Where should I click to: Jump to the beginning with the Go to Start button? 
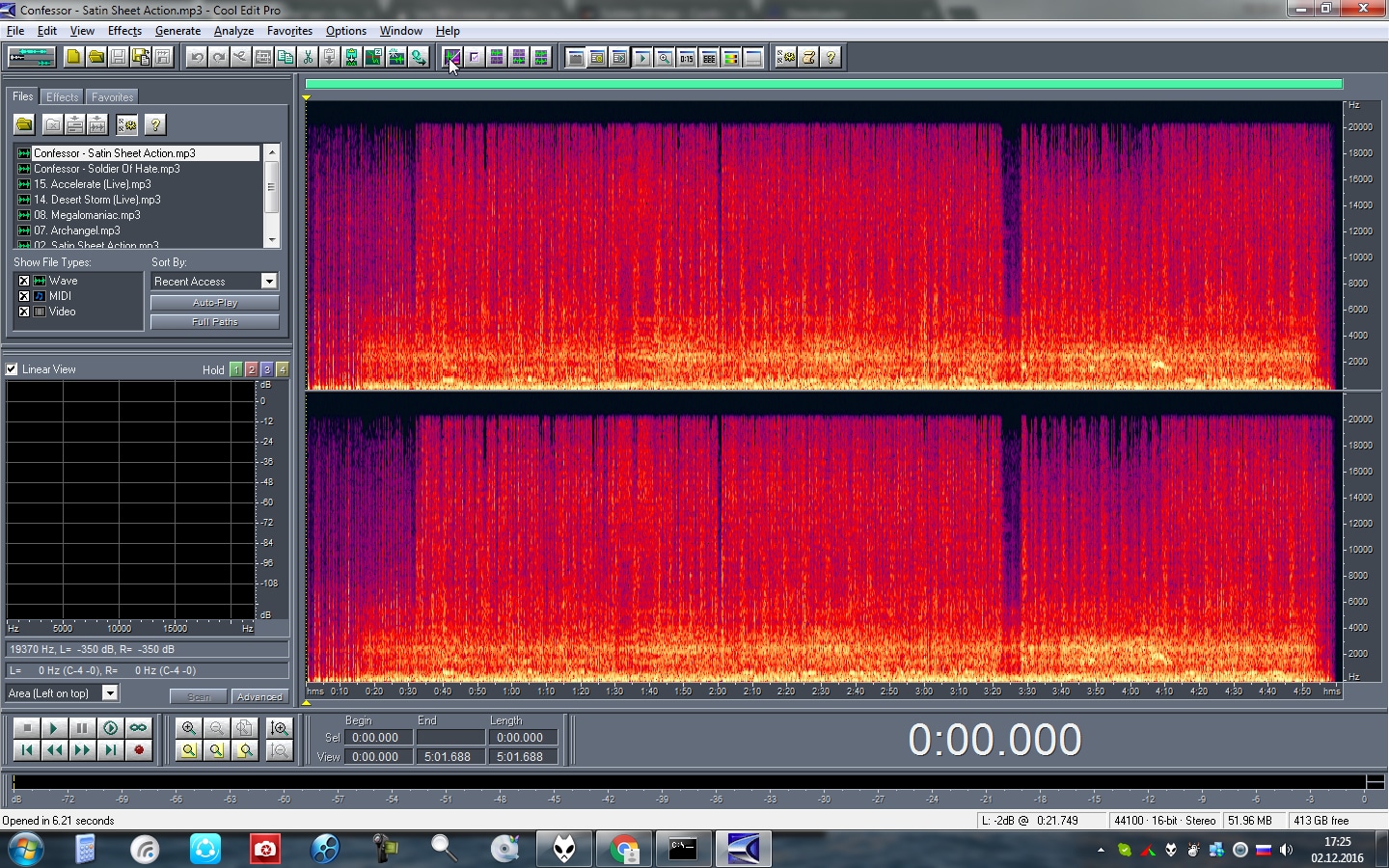click(27, 749)
